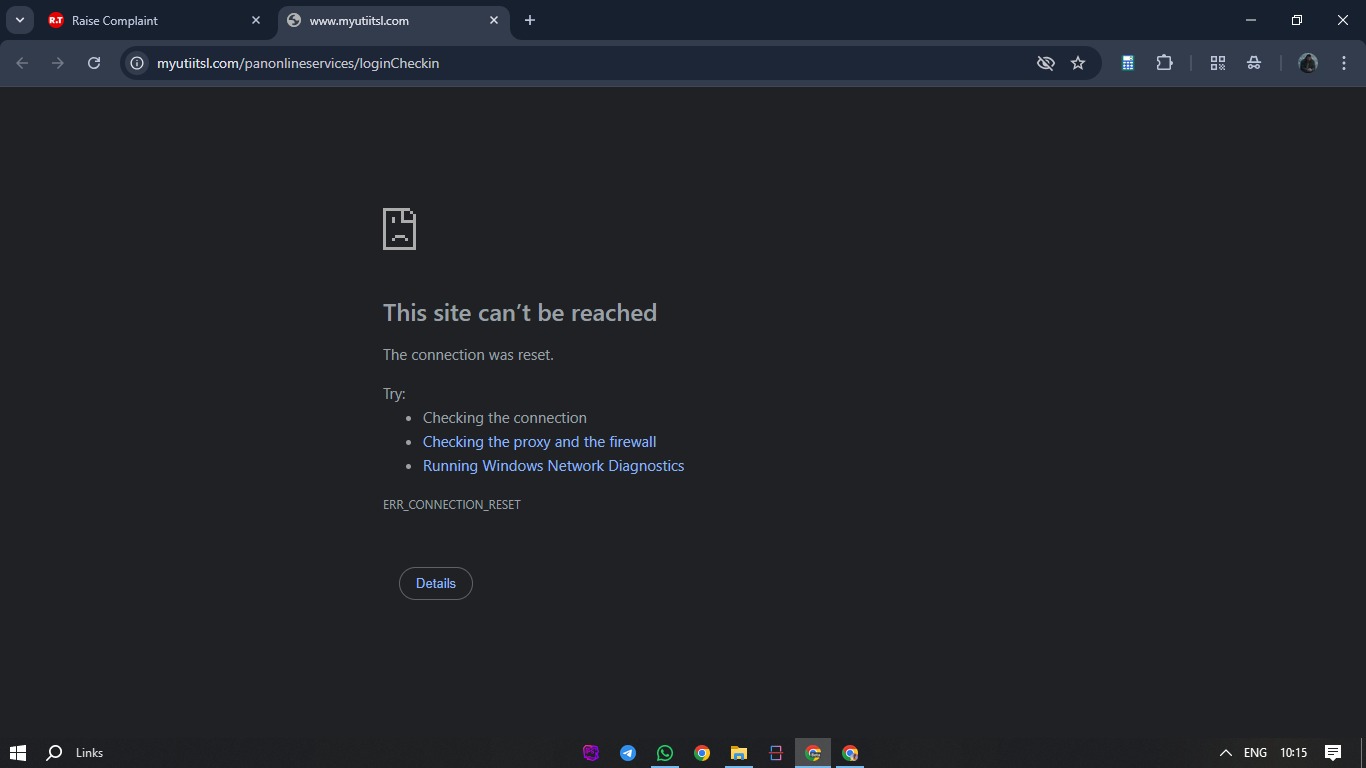Open a new tab with plus button

click(530, 20)
